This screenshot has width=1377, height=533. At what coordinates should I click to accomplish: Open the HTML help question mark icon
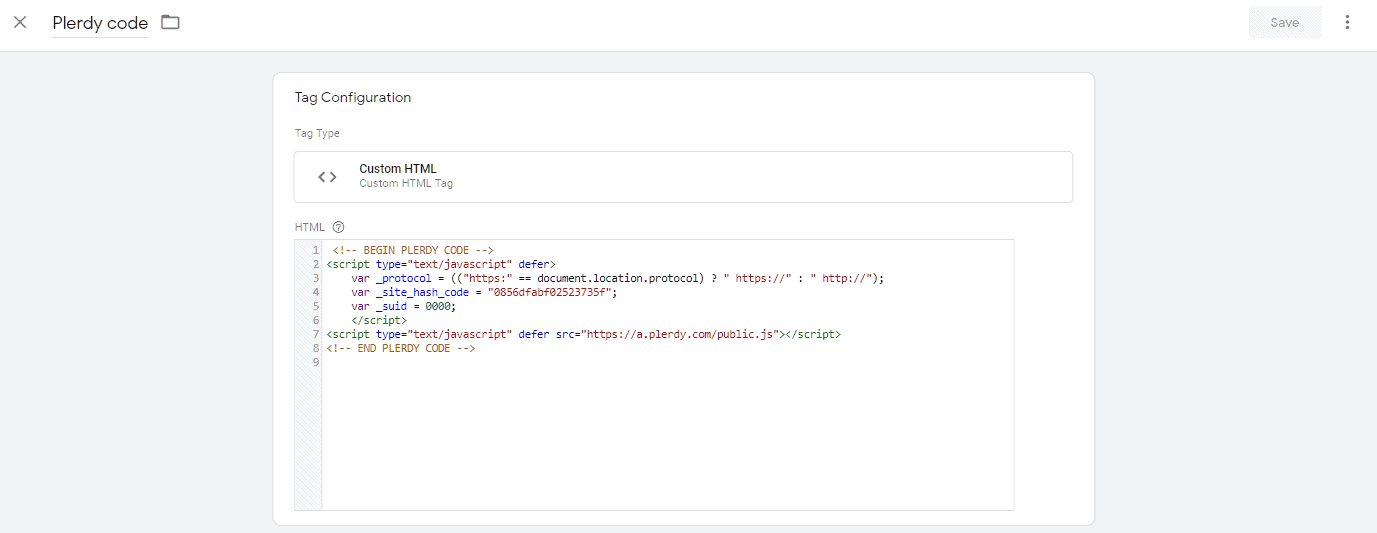(338, 227)
